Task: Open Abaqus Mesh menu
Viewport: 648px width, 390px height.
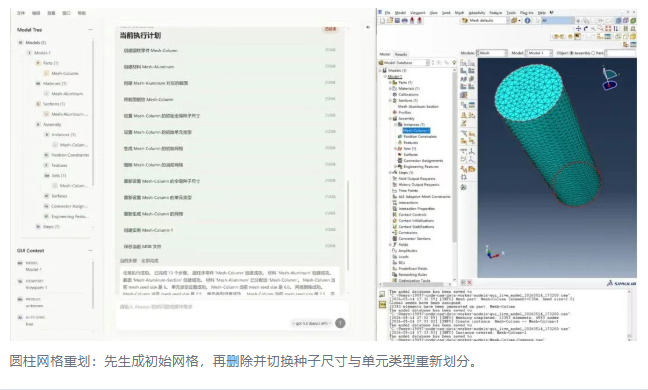Action: click(459, 13)
